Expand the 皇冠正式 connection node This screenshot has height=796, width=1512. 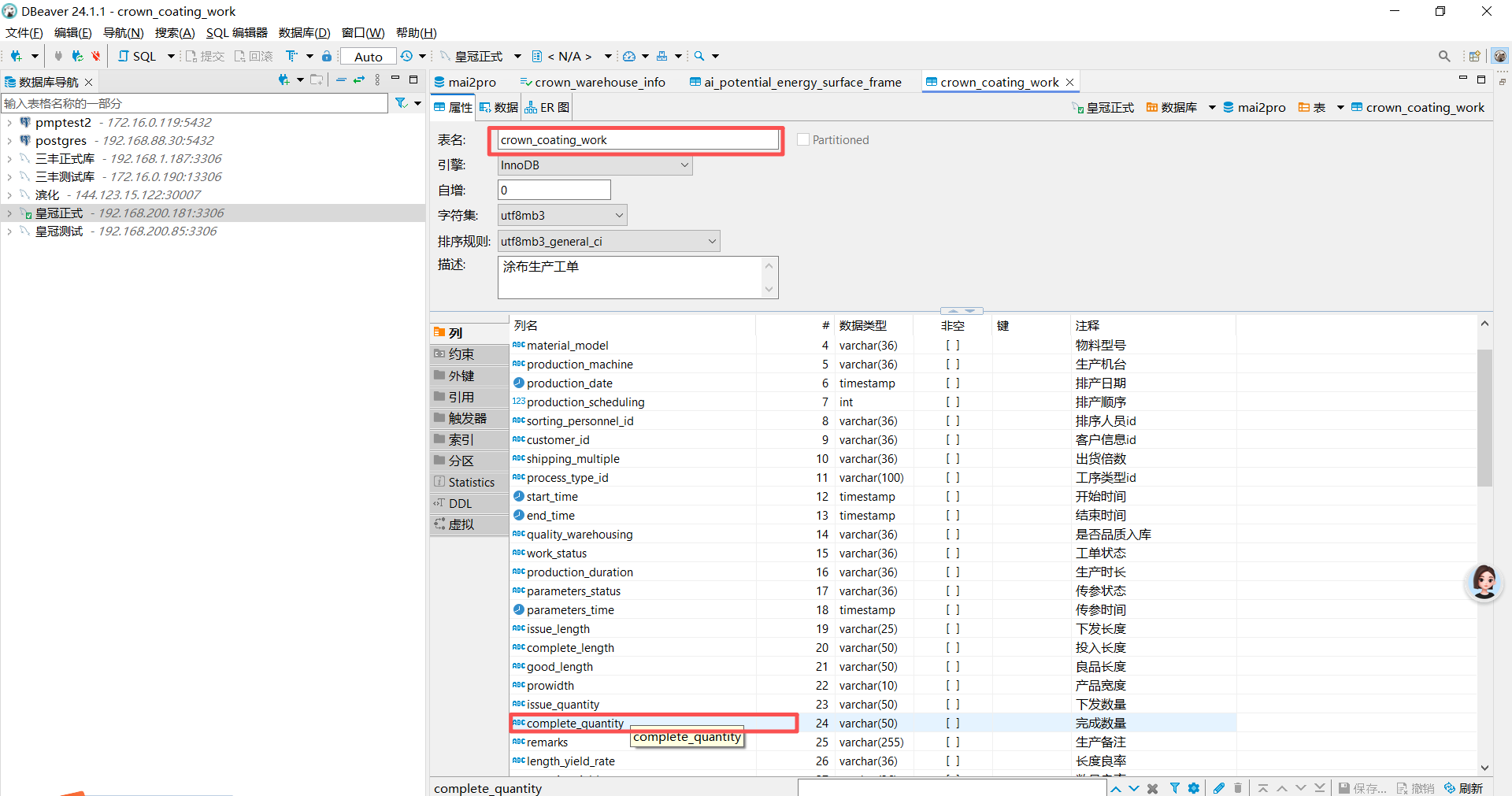point(9,213)
